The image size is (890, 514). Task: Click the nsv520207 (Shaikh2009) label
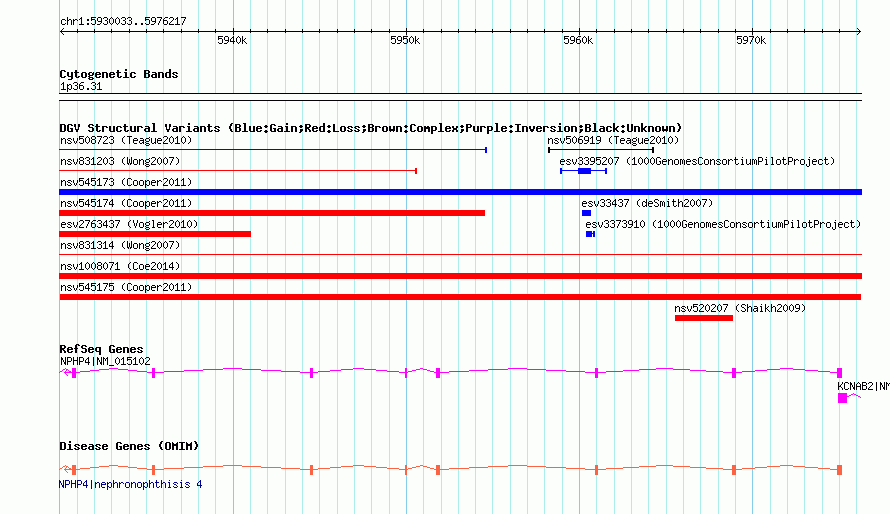pyautogui.click(x=740, y=308)
